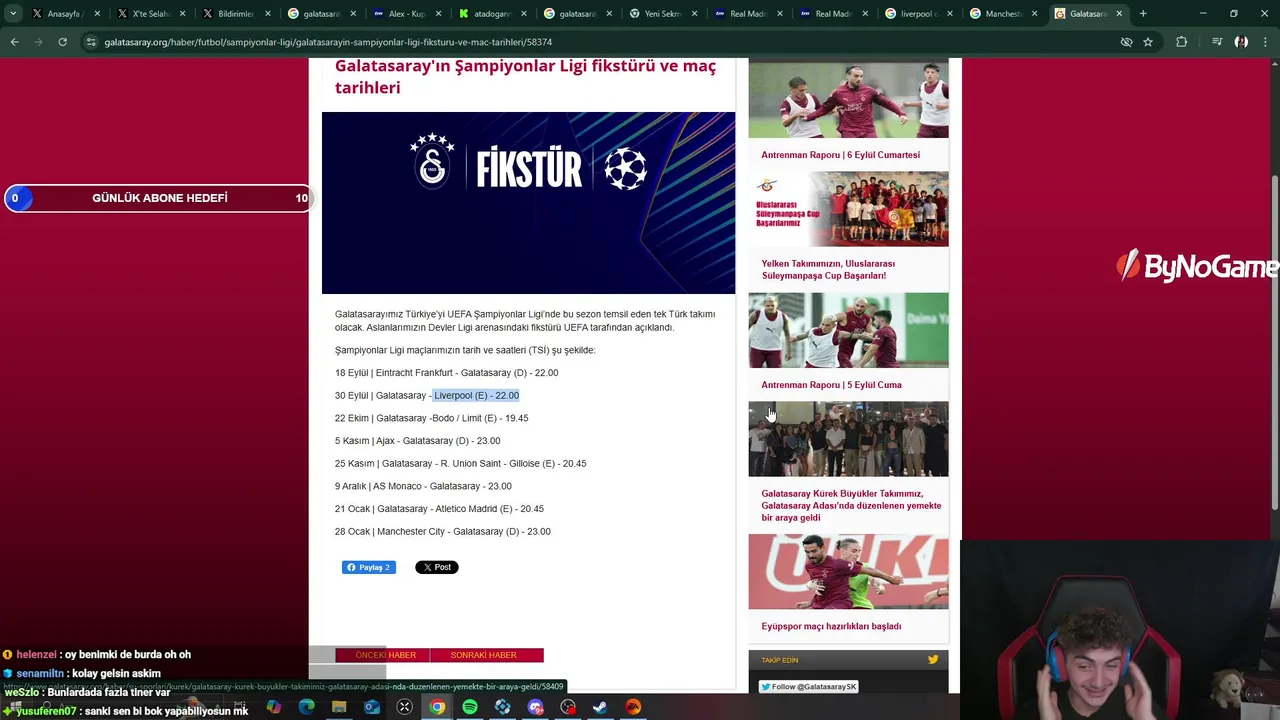Image resolution: width=1280 pixels, height=720 pixels.
Task: Open Copilot from the taskbar
Action: [273, 707]
